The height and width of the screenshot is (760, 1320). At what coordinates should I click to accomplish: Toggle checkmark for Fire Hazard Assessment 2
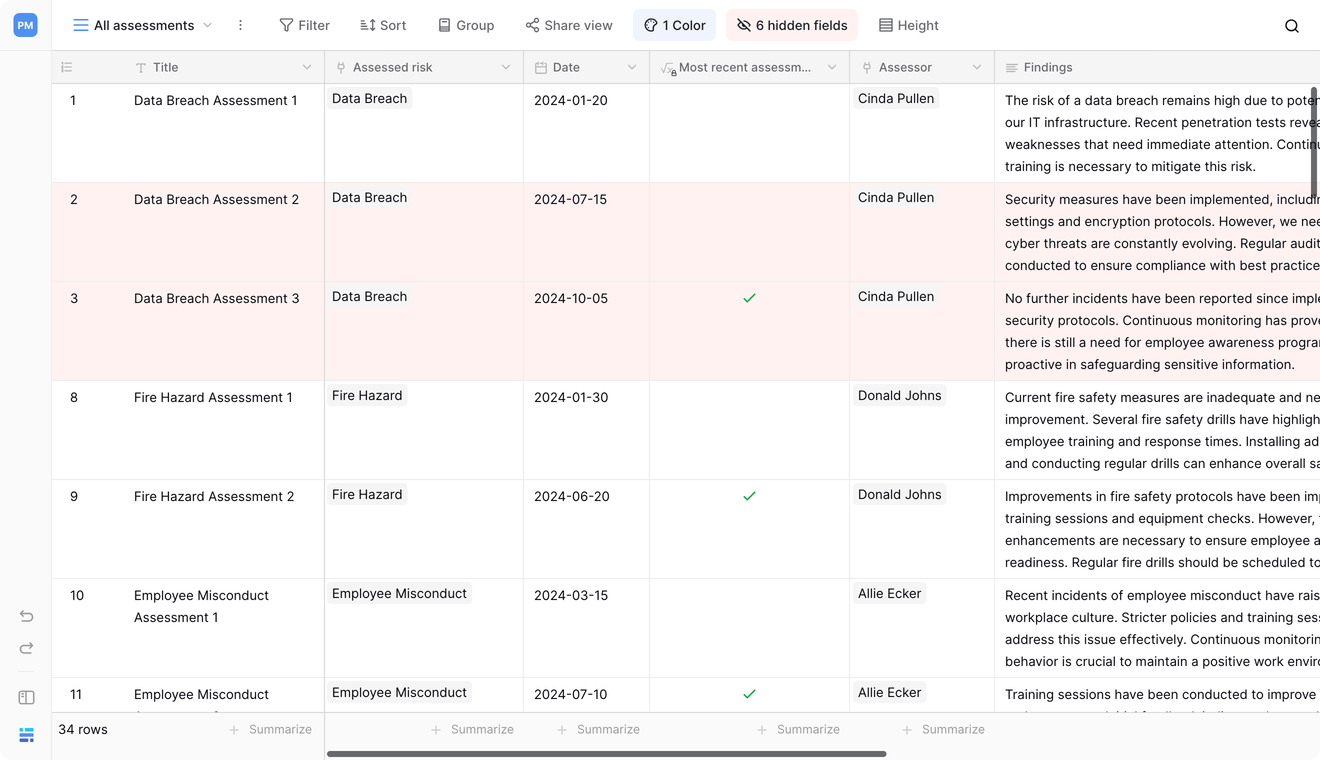(x=749, y=496)
